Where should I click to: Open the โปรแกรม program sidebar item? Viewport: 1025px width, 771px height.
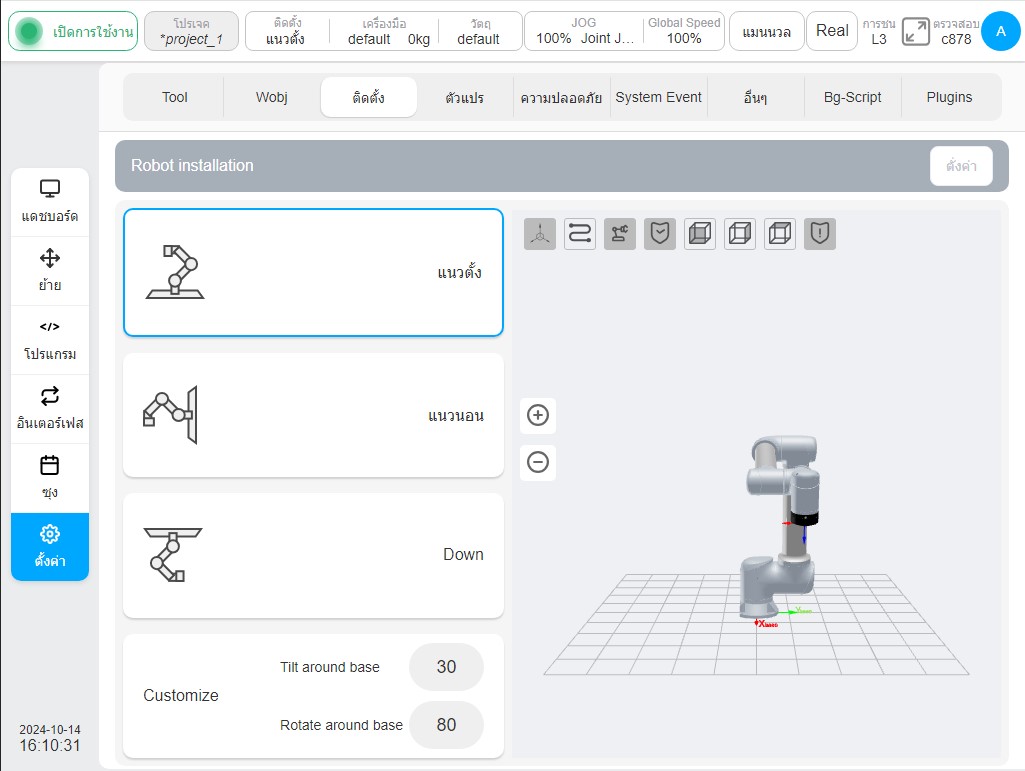(x=50, y=340)
